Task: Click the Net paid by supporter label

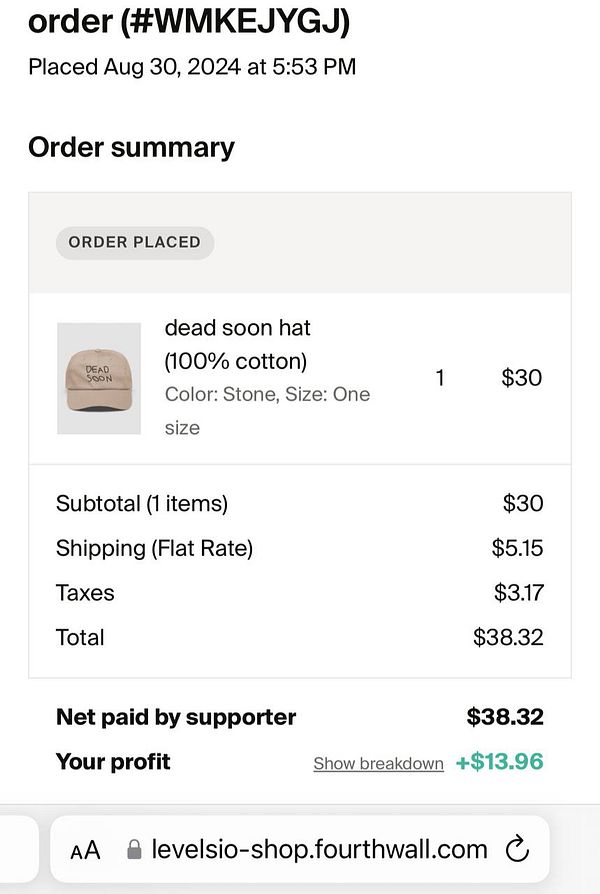Action: 176,717
